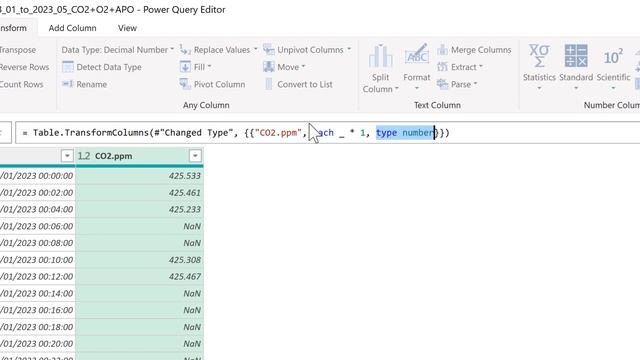640x360 pixels.
Task: Click the Replace Values icon
Action: [185, 50]
